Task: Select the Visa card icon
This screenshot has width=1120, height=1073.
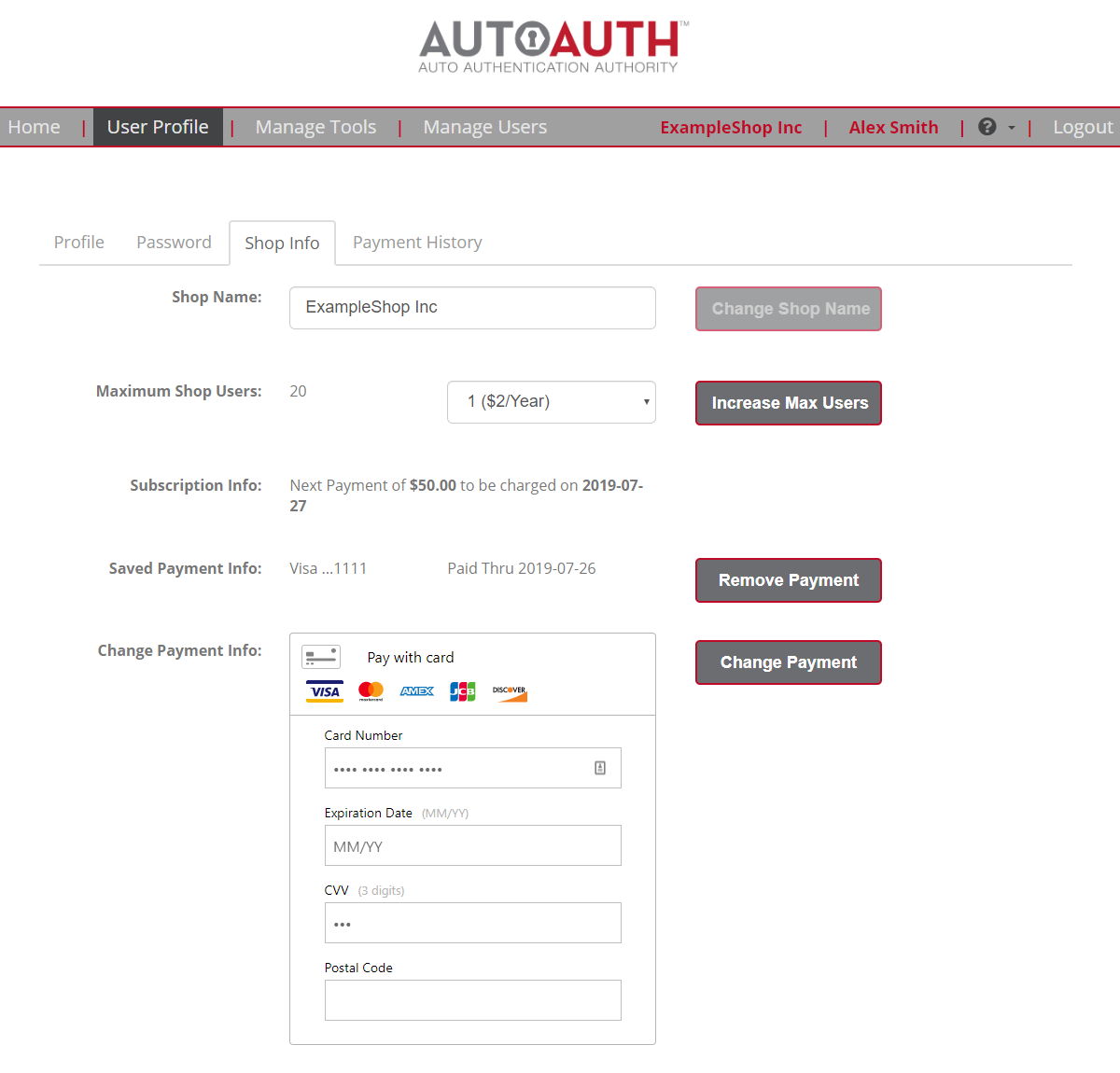Action: coord(324,690)
